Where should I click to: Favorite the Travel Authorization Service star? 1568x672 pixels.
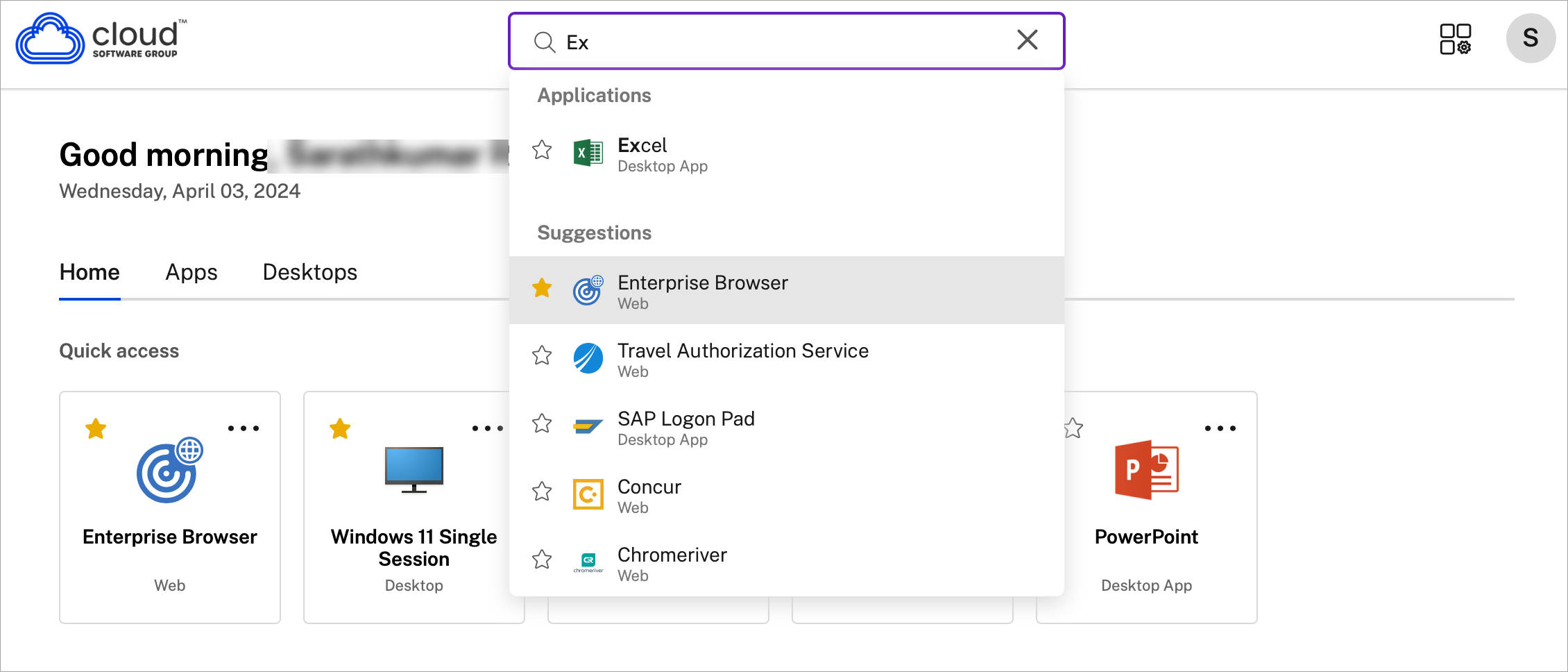(x=542, y=355)
